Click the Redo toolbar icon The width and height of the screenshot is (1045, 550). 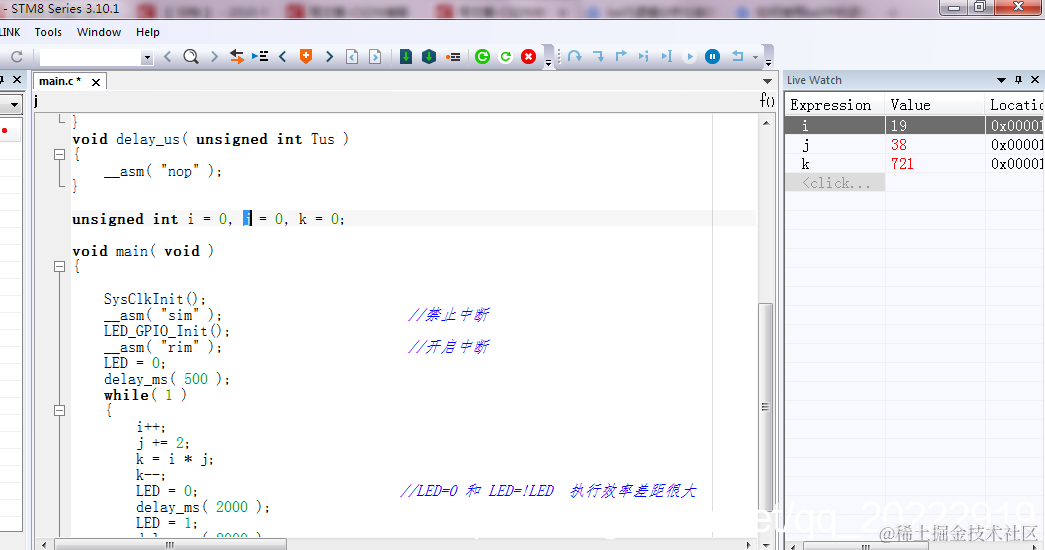17,57
